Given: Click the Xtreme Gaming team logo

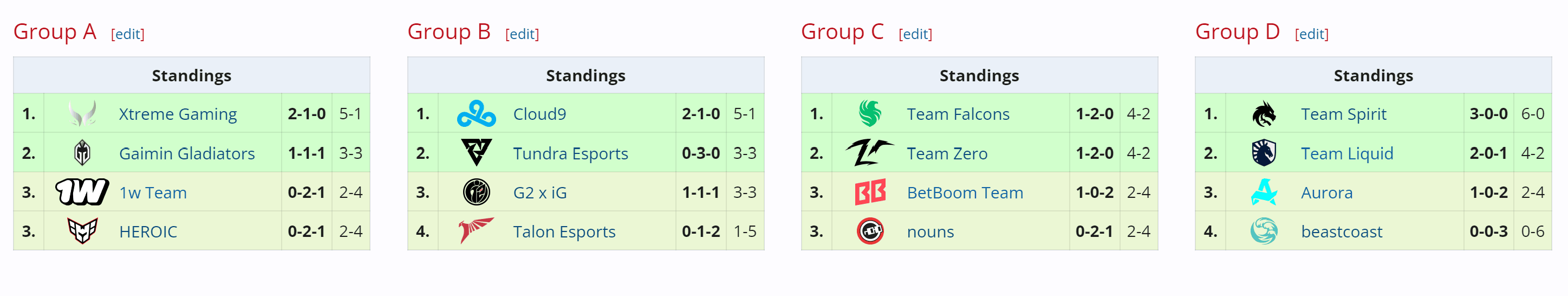Looking at the screenshot, I should point(82,114).
